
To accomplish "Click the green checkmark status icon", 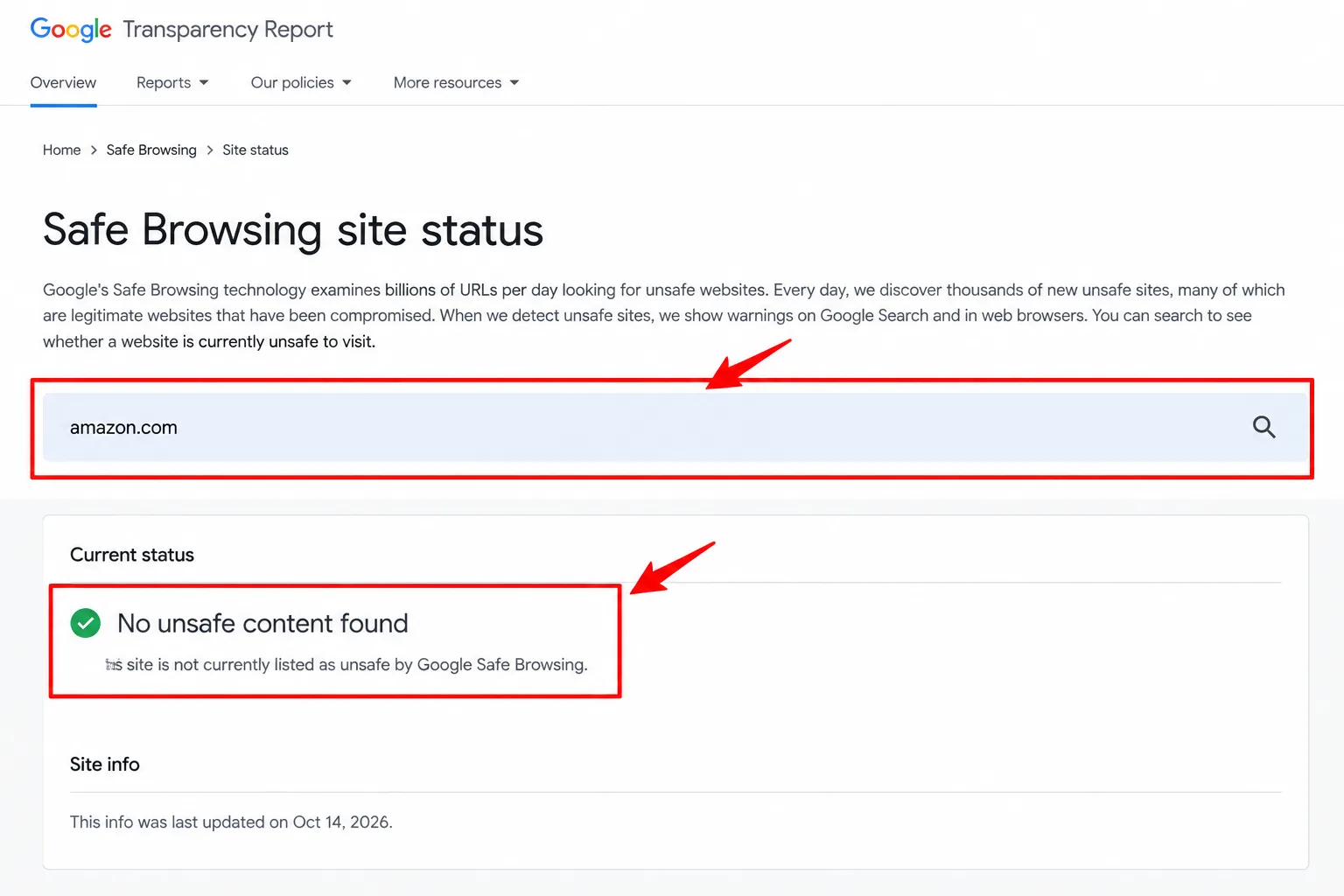I will coord(85,623).
